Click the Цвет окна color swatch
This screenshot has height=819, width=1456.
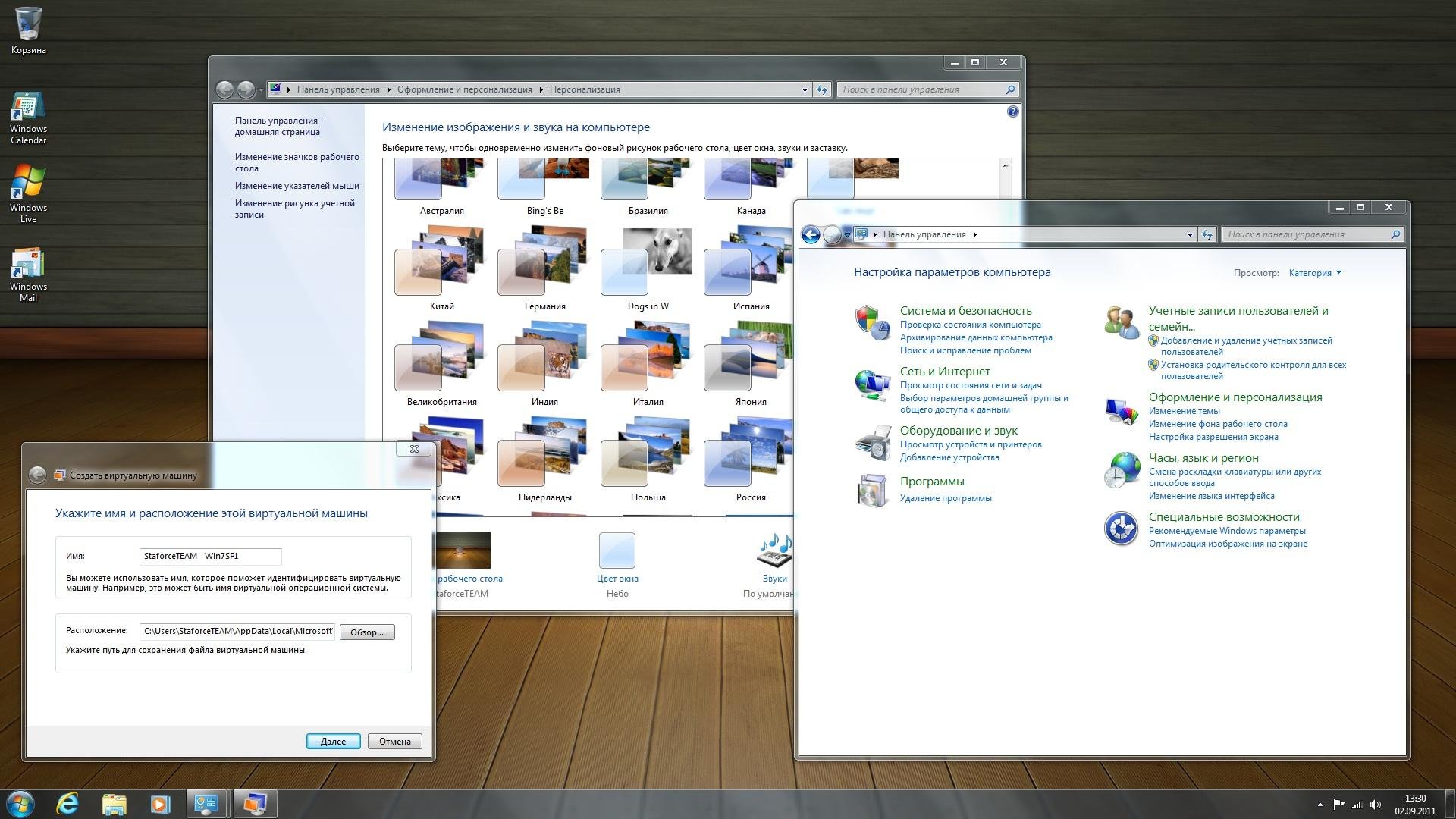point(617,551)
